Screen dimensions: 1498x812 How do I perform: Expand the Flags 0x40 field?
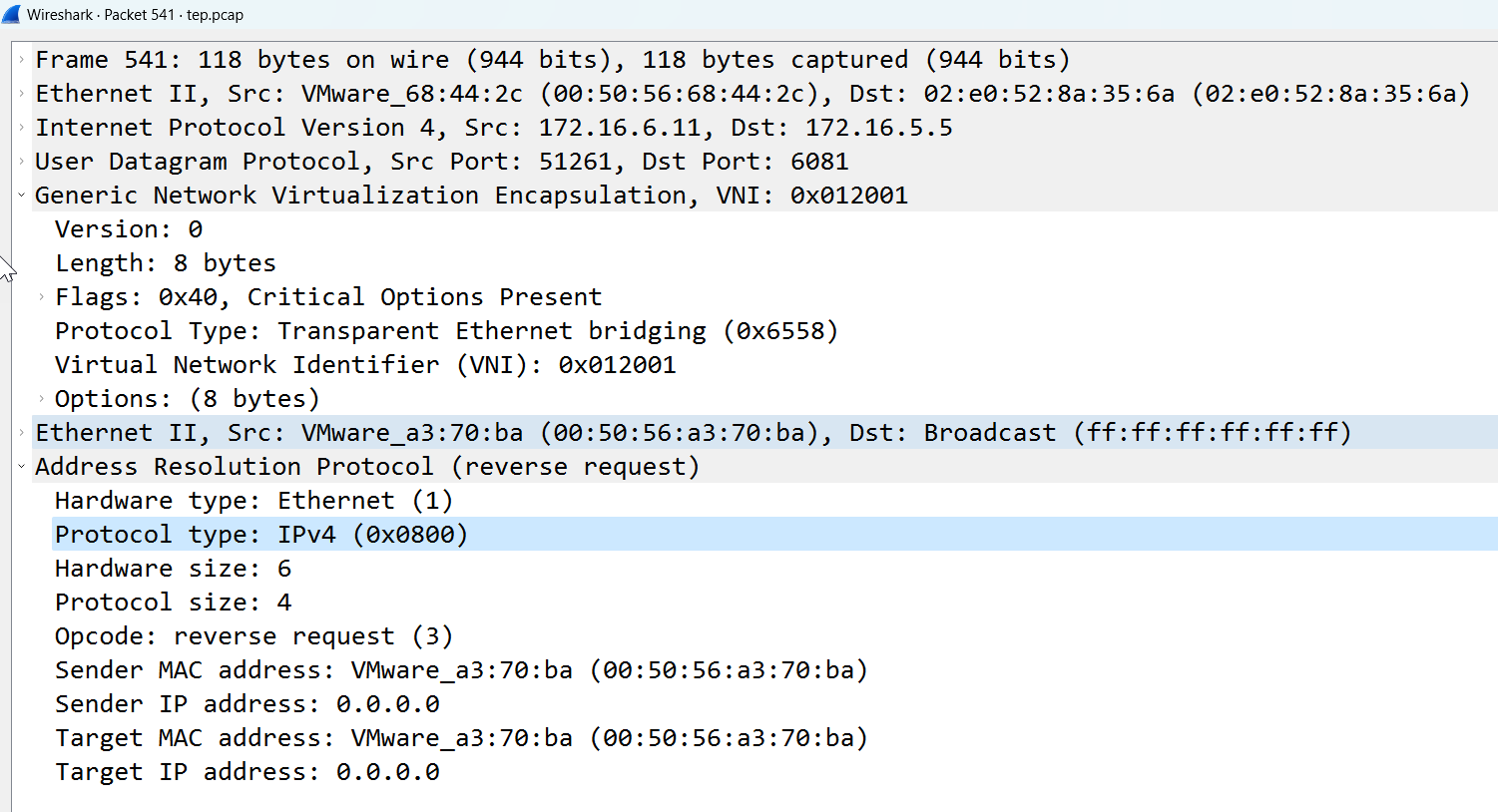click(x=41, y=297)
